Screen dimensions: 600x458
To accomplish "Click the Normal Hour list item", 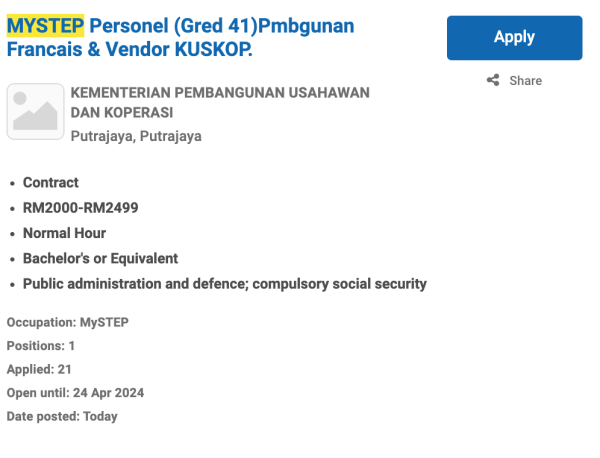I will pos(64,233).
